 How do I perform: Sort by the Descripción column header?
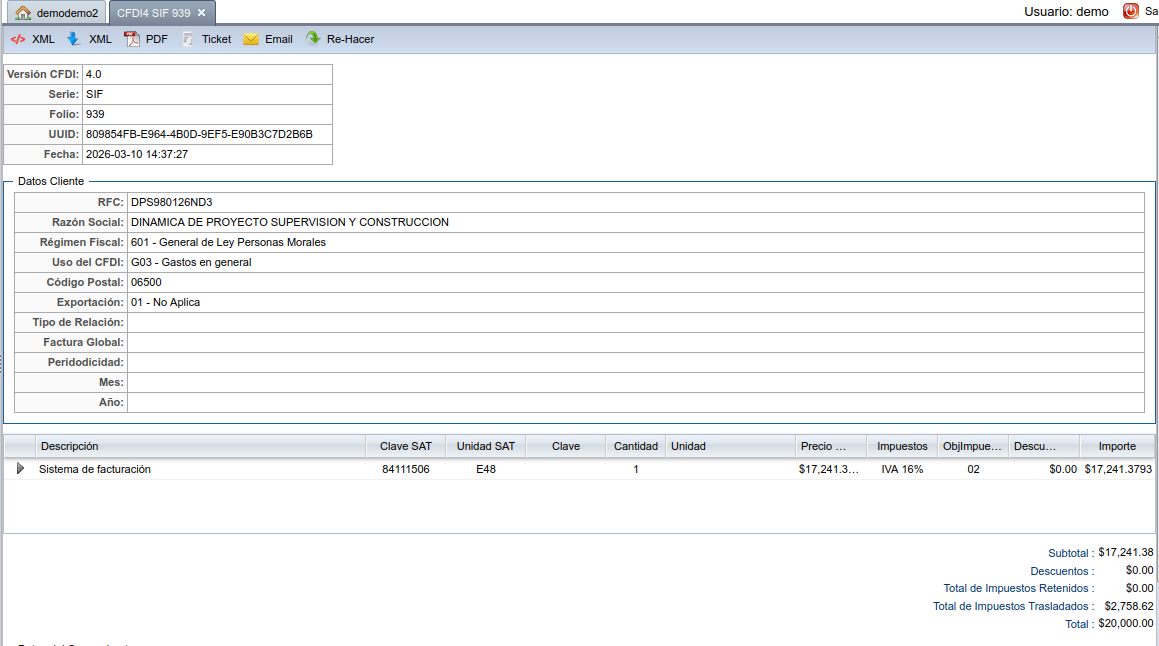coord(70,446)
